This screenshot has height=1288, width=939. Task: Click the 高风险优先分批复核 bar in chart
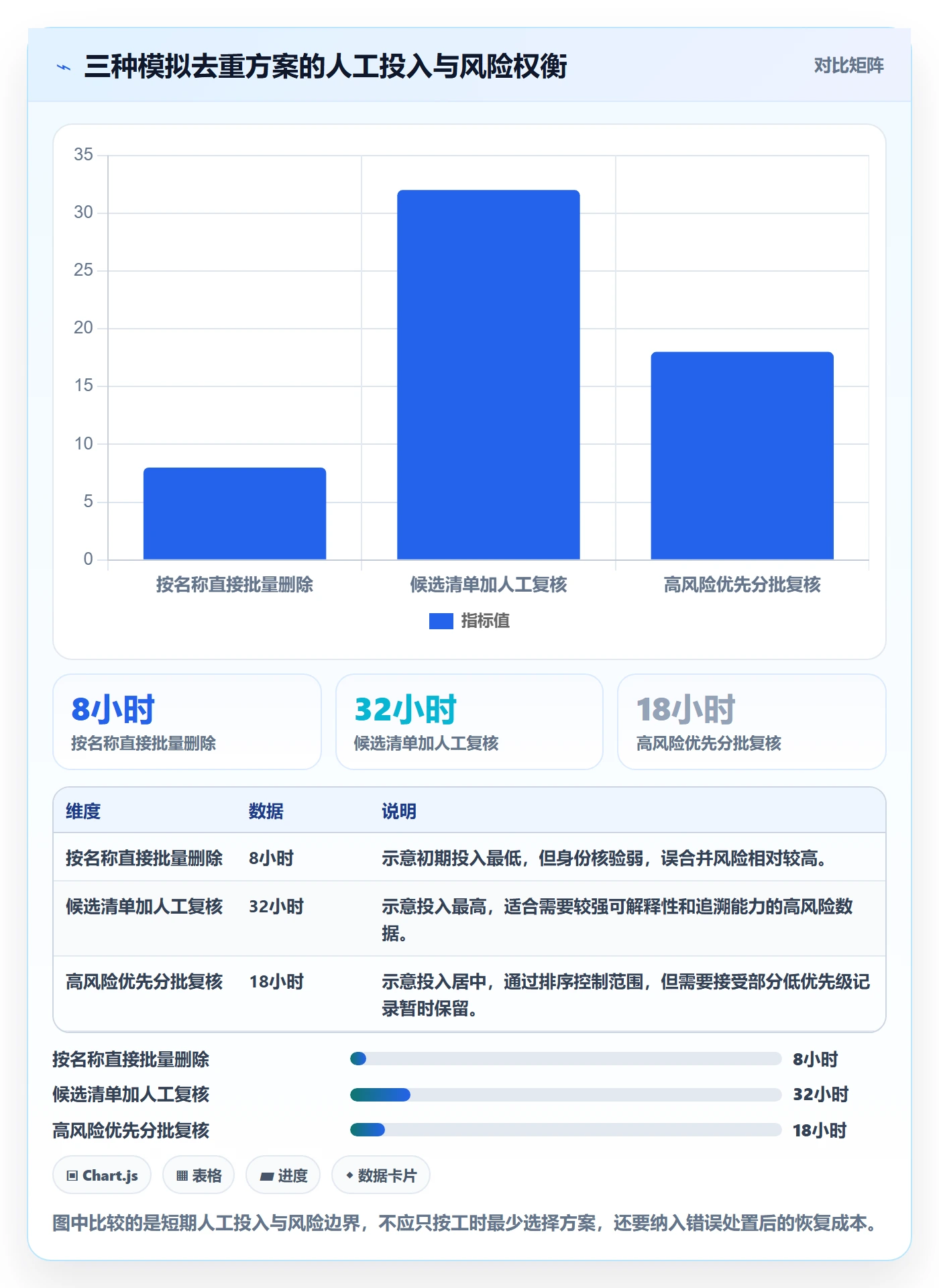pyautogui.click(x=742, y=455)
